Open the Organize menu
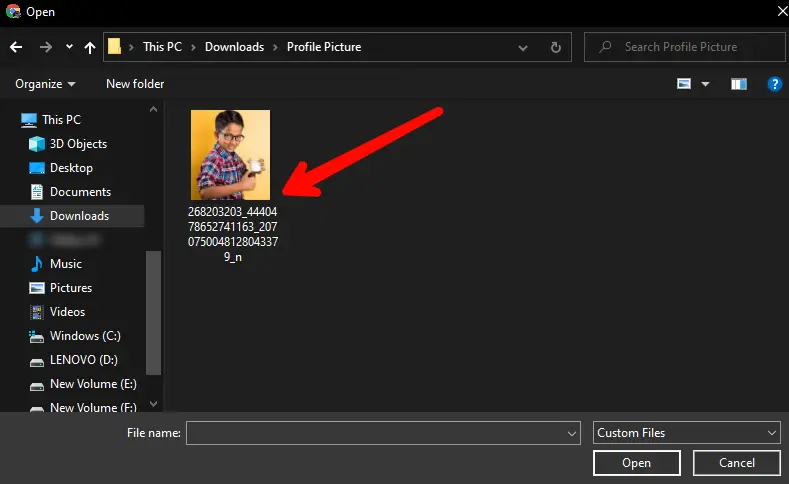 click(x=45, y=84)
